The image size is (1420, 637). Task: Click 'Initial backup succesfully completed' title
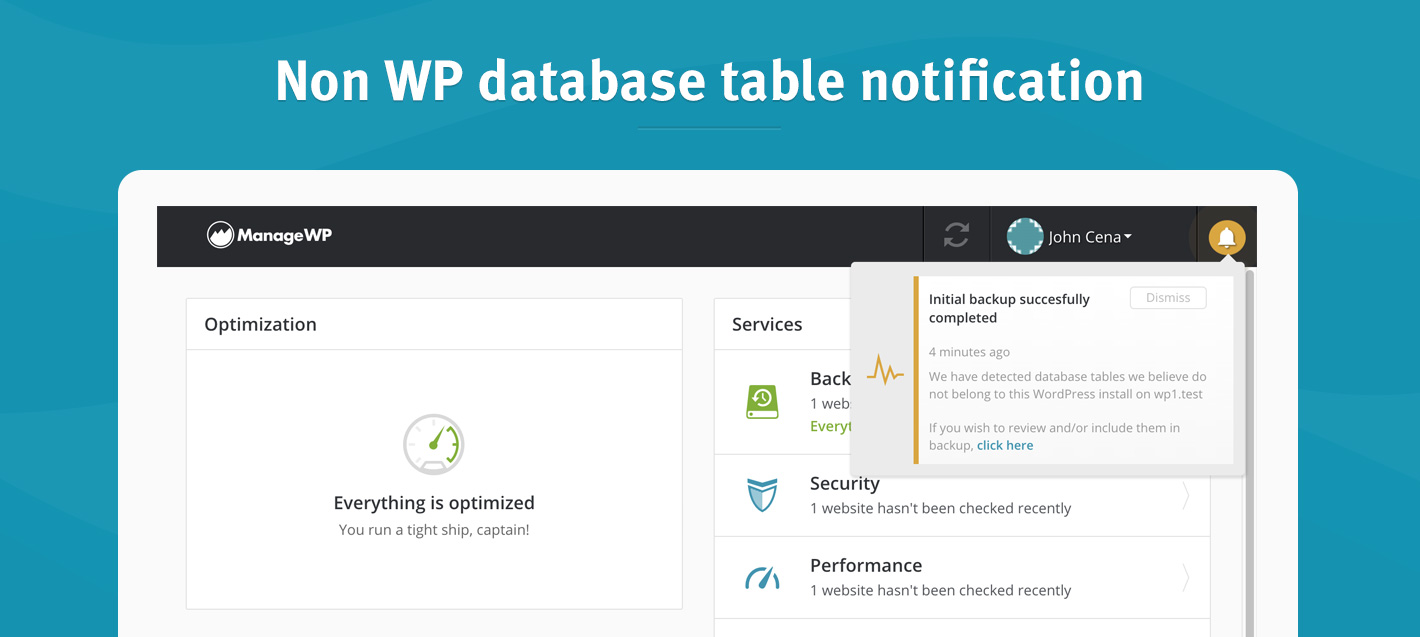pyautogui.click(x=1009, y=308)
